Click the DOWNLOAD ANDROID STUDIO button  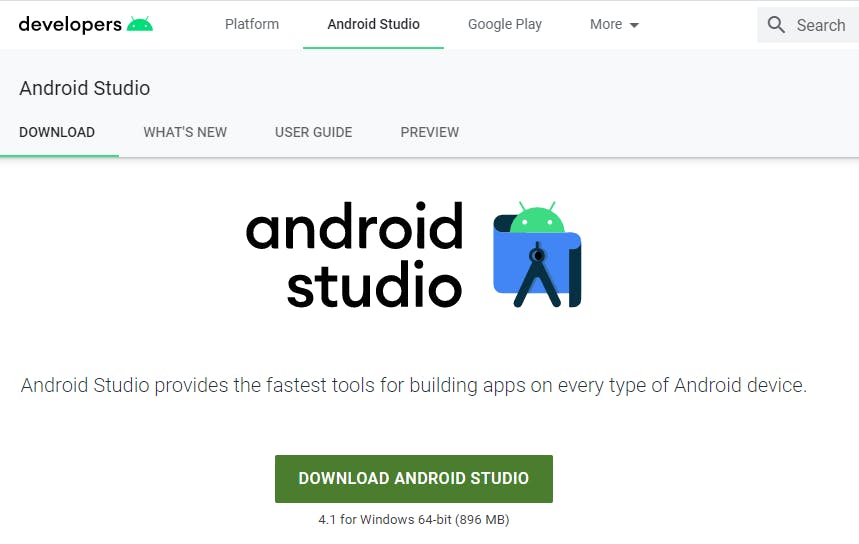pyautogui.click(x=414, y=478)
